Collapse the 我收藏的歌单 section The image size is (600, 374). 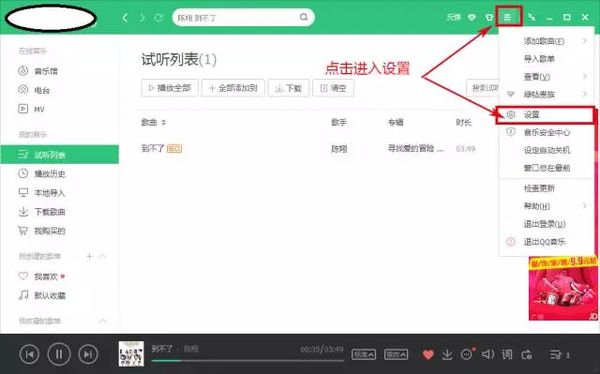103,321
